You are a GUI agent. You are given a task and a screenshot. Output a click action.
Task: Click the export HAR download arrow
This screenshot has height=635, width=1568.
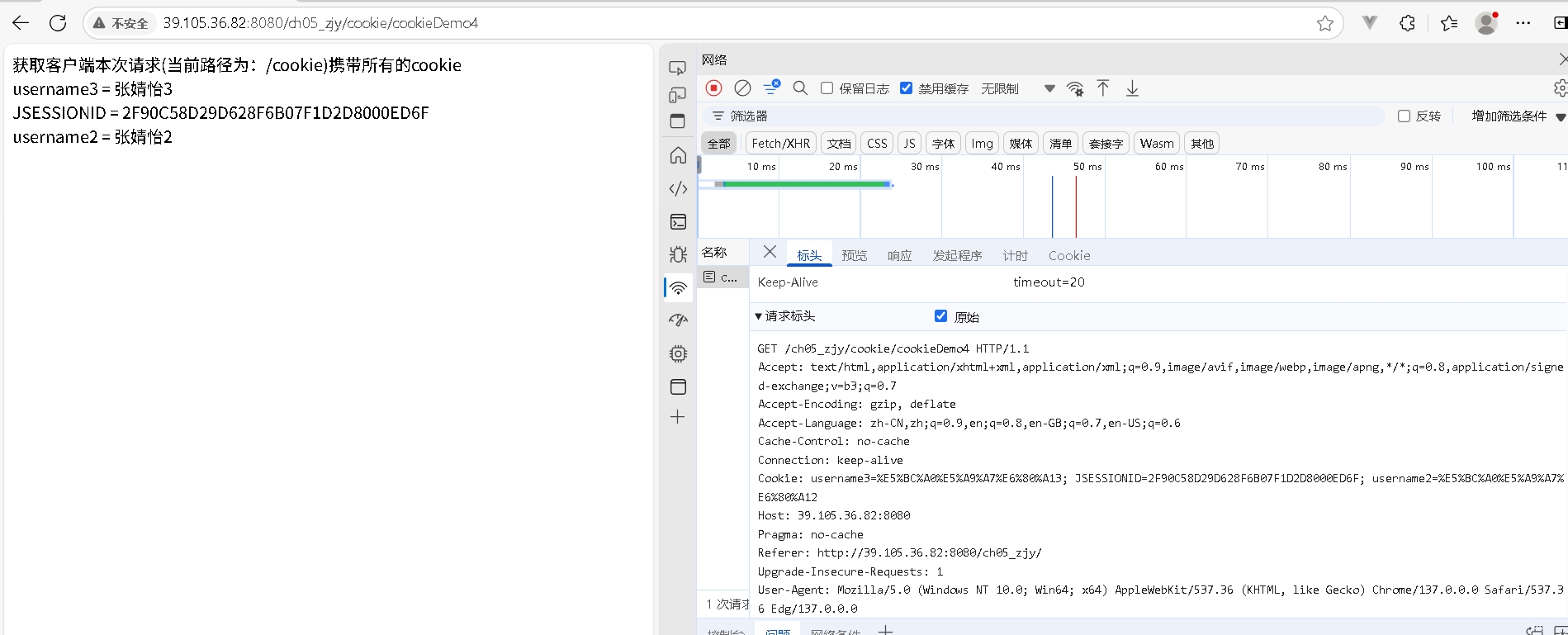tap(1132, 88)
